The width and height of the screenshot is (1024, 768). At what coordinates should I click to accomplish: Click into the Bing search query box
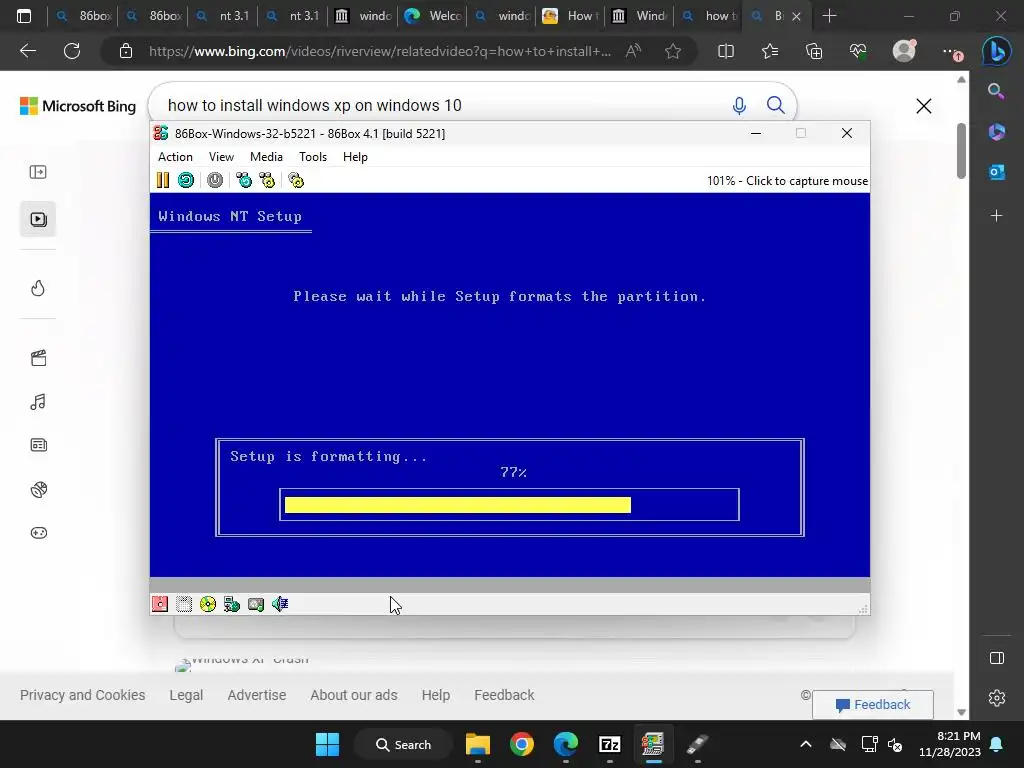coord(444,105)
